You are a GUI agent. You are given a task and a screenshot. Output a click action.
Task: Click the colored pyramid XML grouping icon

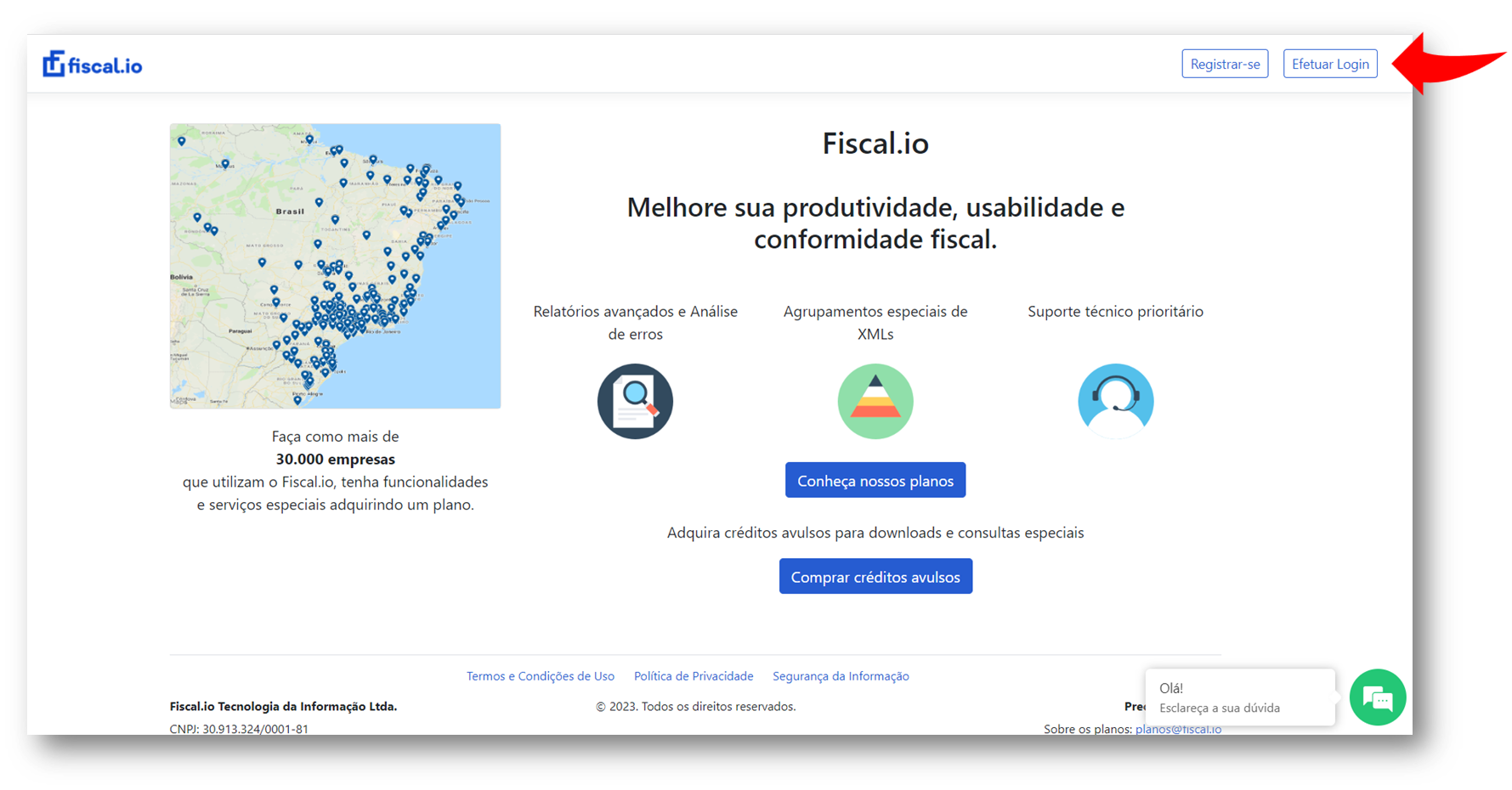tap(875, 401)
